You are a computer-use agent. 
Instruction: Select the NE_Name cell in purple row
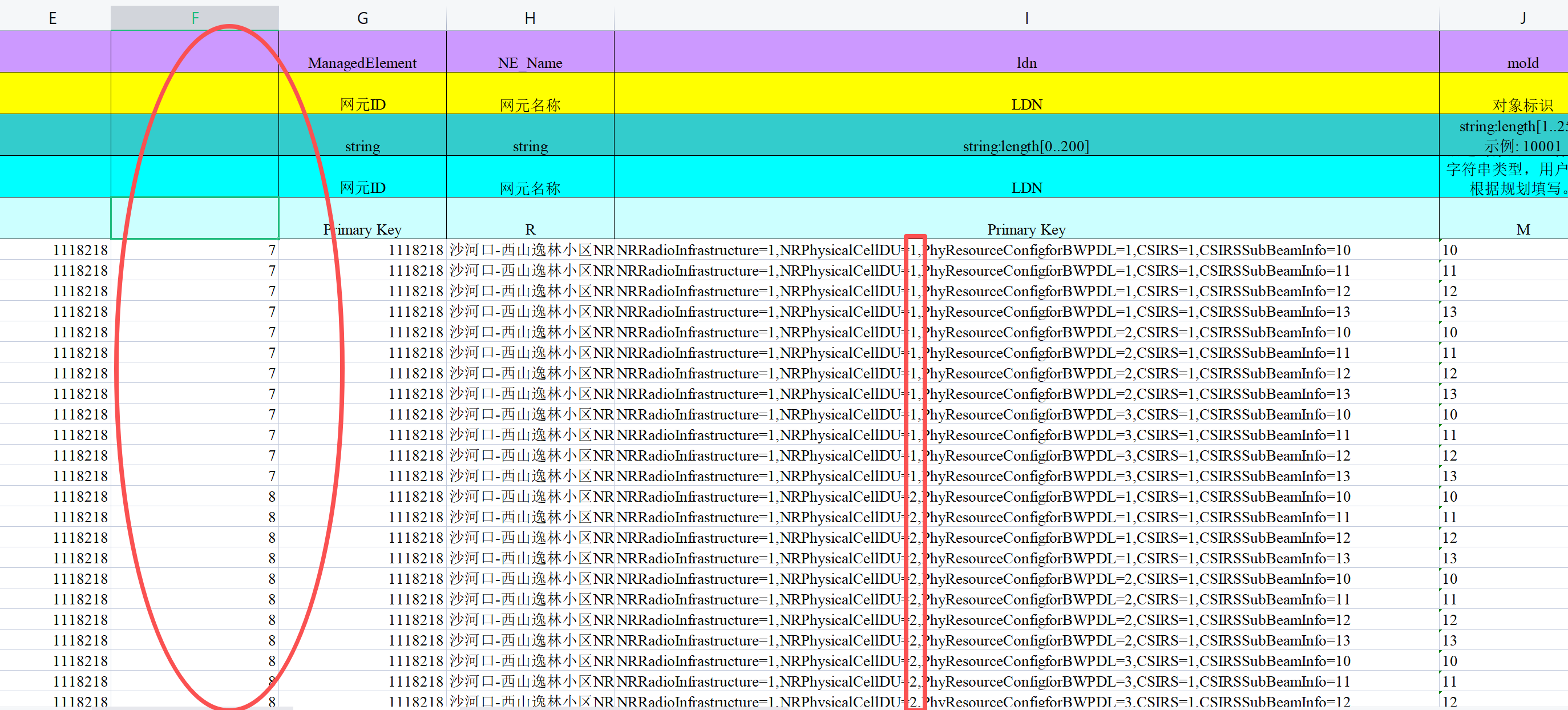pyautogui.click(x=530, y=63)
